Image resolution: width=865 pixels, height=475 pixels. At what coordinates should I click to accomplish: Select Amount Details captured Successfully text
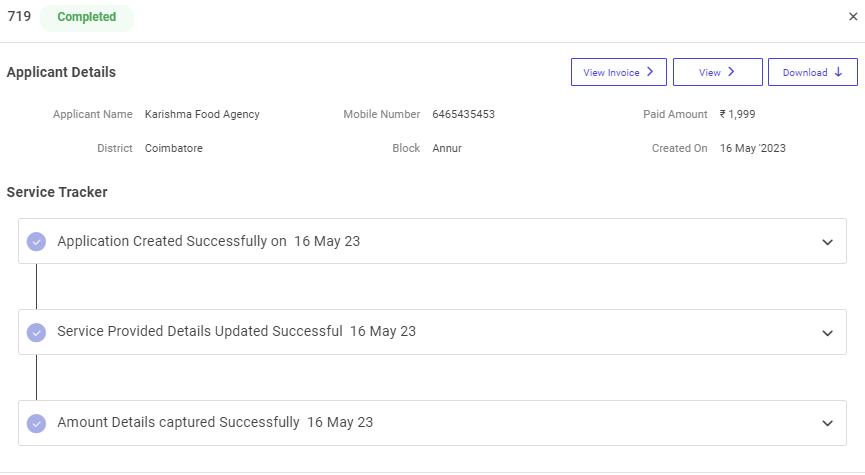click(x=178, y=423)
